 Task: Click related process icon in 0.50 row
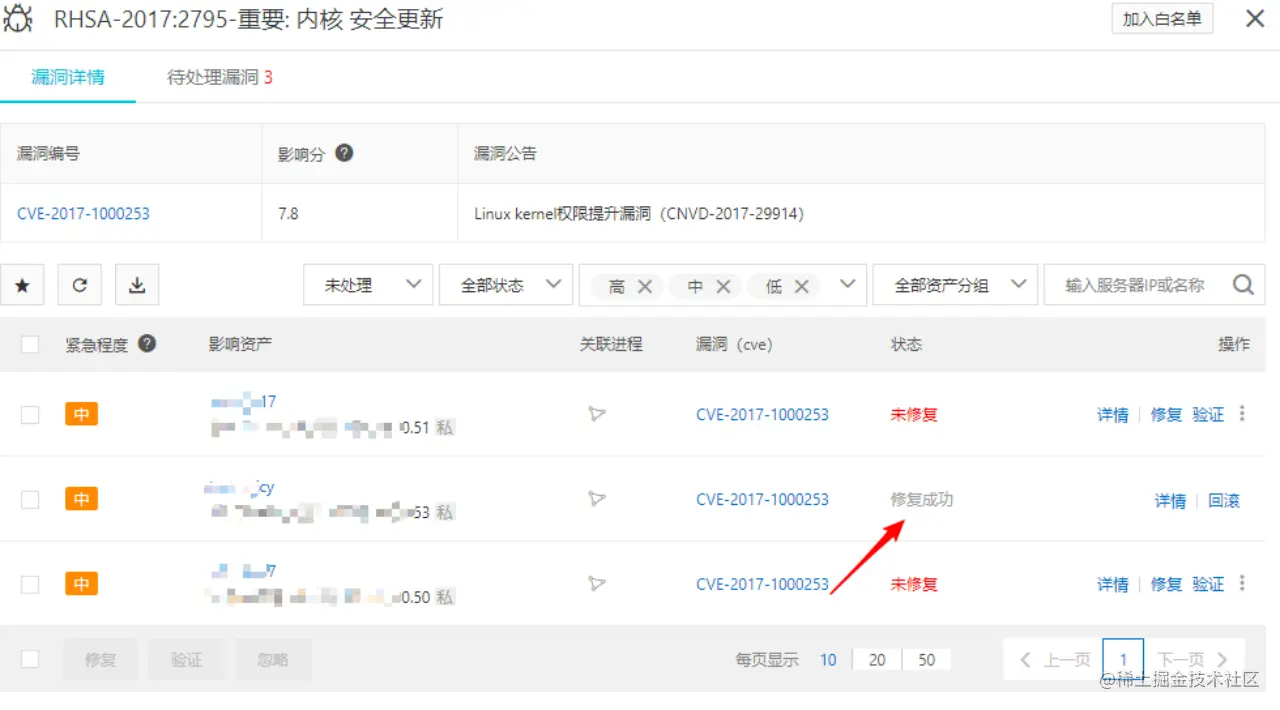tap(597, 584)
